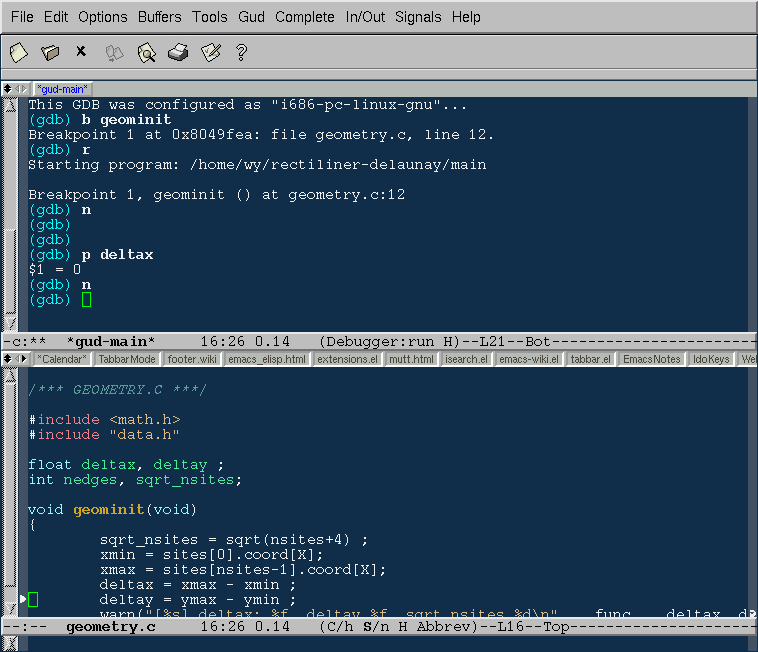
Task: Open the Complete menu
Action: pos(305,17)
